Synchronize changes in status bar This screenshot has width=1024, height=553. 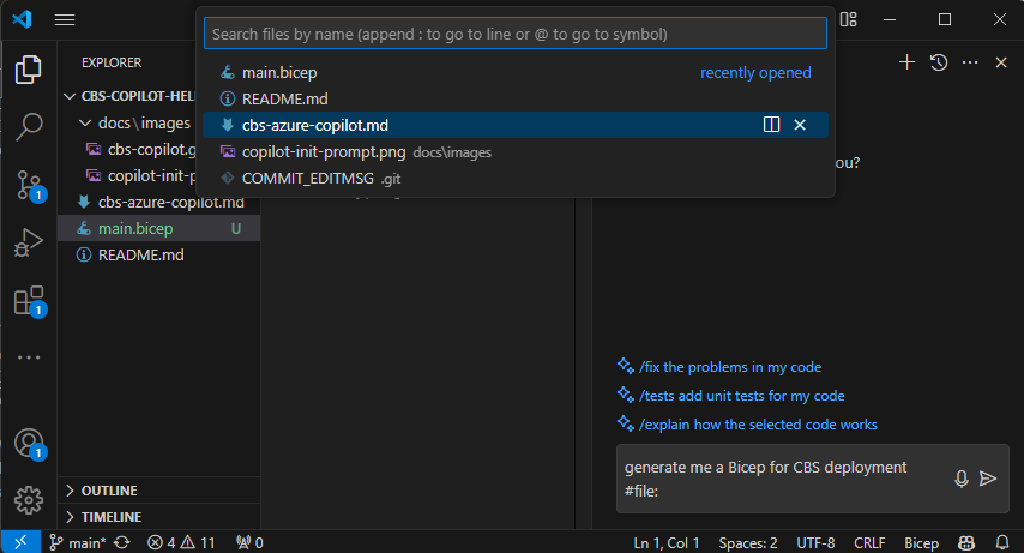tap(122, 543)
